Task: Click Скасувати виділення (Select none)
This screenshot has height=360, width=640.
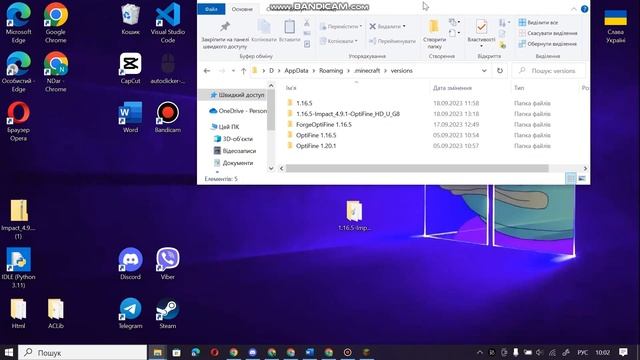Action: click(x=548, y=33)
